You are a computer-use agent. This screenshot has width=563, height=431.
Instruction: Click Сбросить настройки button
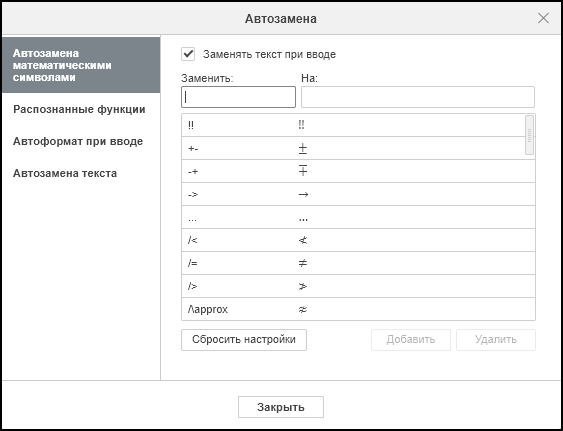244,340
